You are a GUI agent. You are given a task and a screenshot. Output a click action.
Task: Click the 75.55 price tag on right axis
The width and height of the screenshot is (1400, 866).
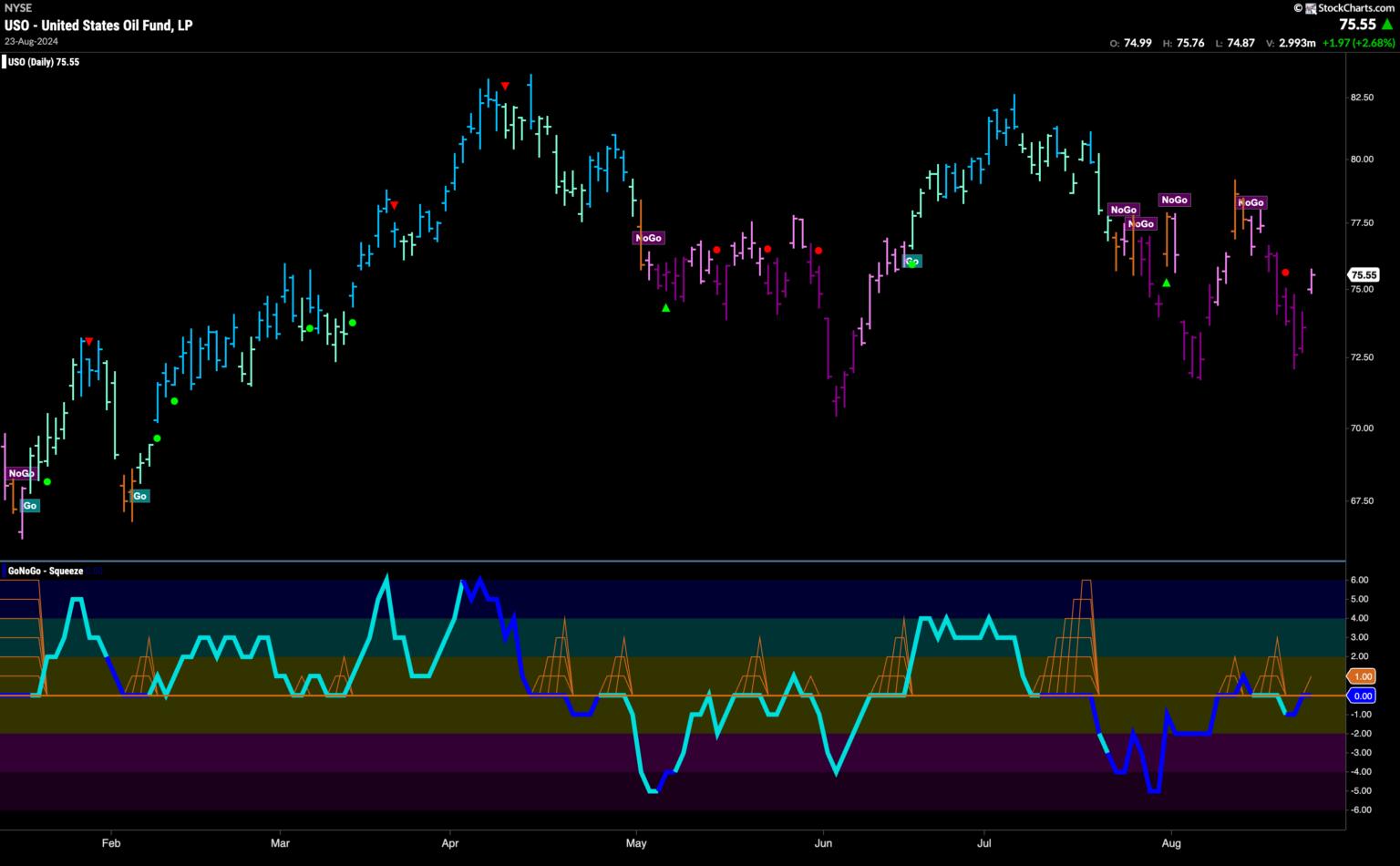coord(1364,274)
